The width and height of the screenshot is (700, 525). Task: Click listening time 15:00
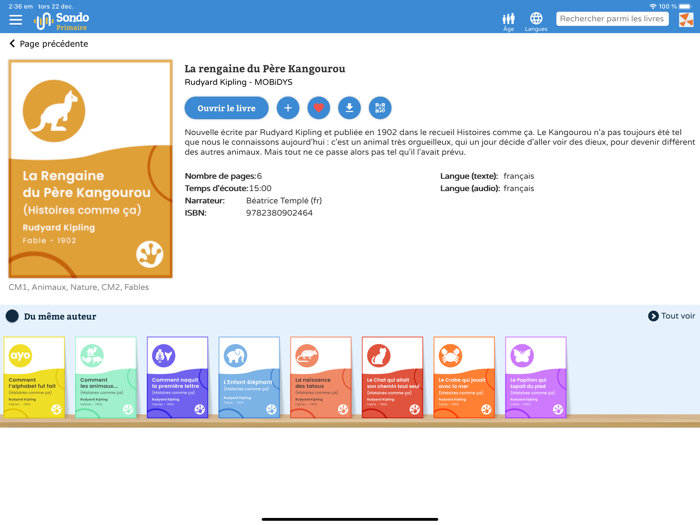[x=260, y=188]
